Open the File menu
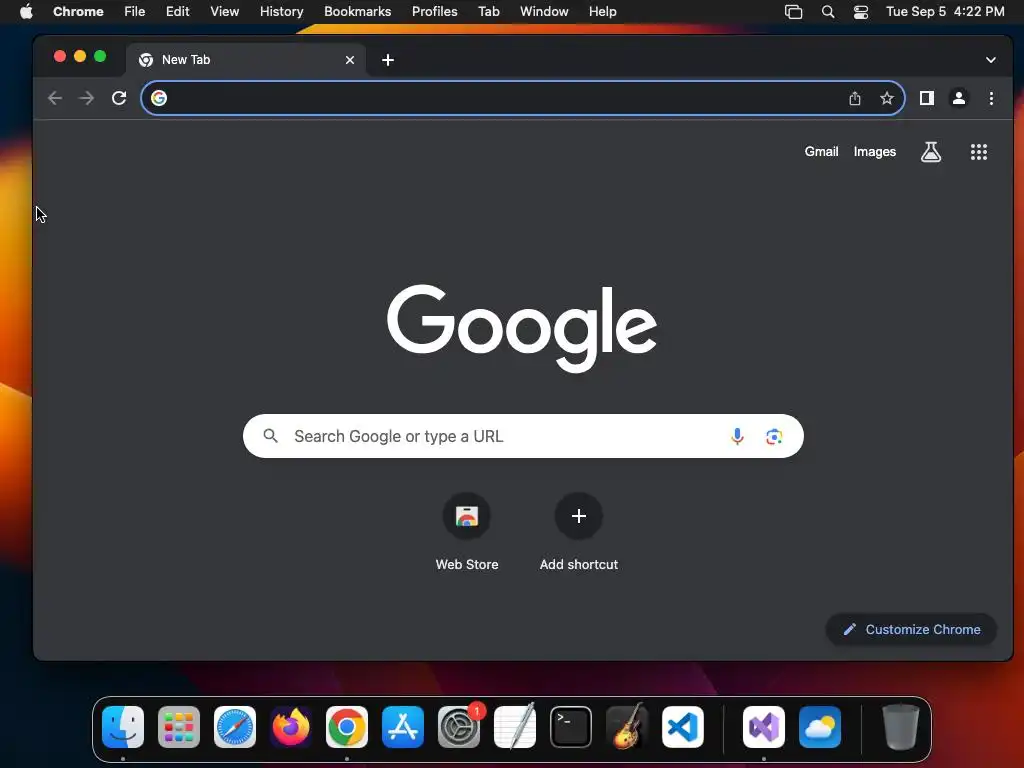This screenshot has width=1024, height=768. 135,11
